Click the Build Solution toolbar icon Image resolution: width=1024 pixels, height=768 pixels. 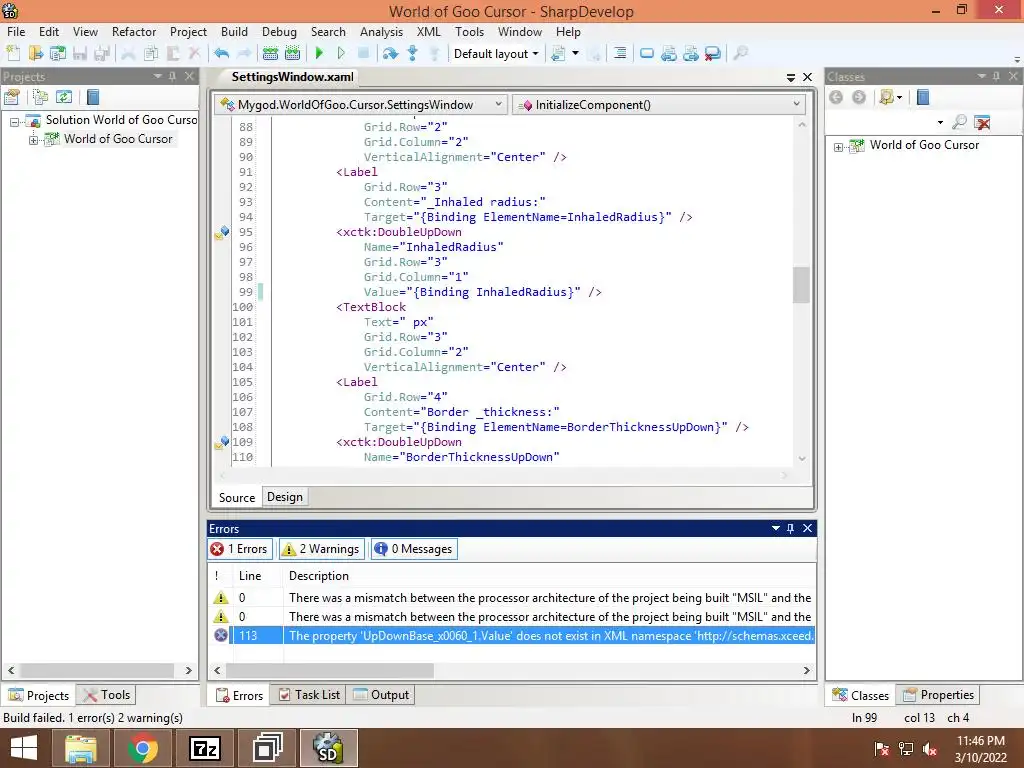click(x=270, y=54)
